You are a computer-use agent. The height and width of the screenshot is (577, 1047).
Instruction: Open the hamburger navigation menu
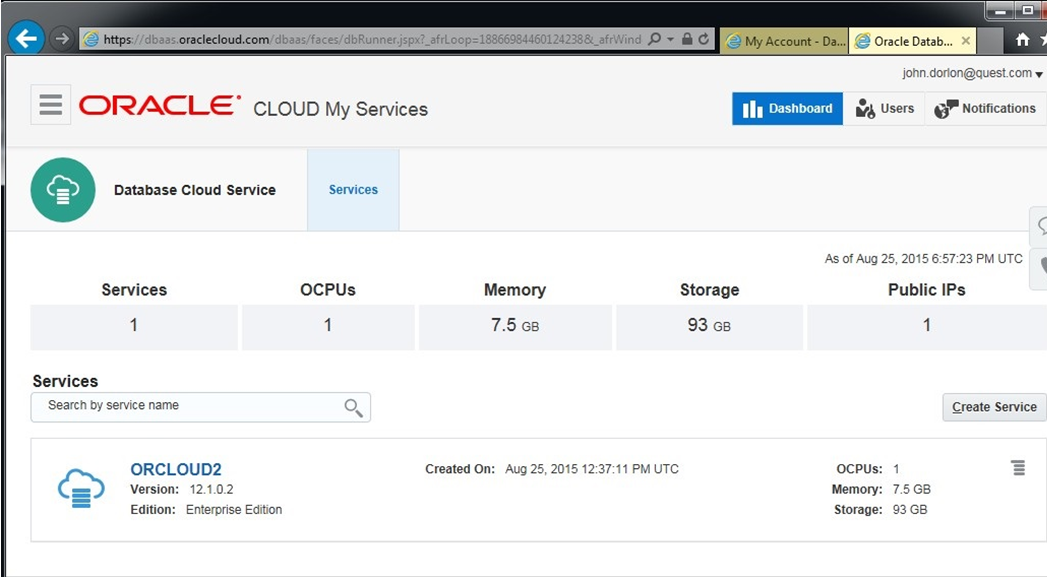(51, 105)
